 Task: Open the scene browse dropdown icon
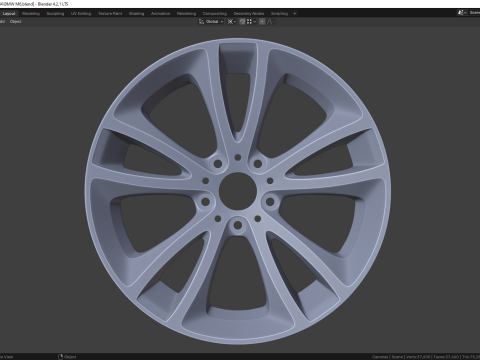[x=462, y=13]
